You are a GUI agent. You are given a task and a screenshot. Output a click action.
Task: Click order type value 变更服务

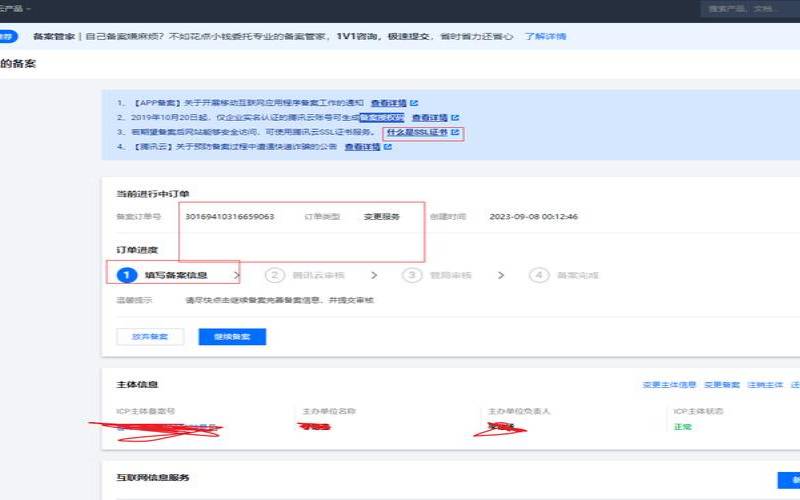click(382, 216)
